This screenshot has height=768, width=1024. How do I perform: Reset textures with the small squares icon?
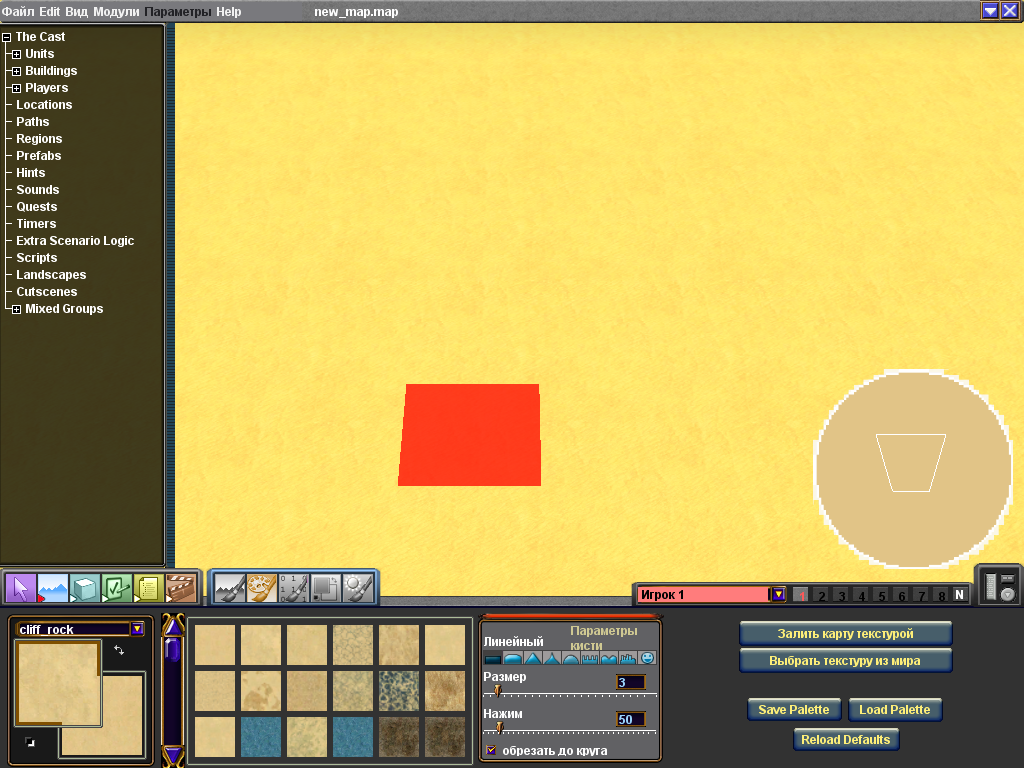tap(30, 742)
